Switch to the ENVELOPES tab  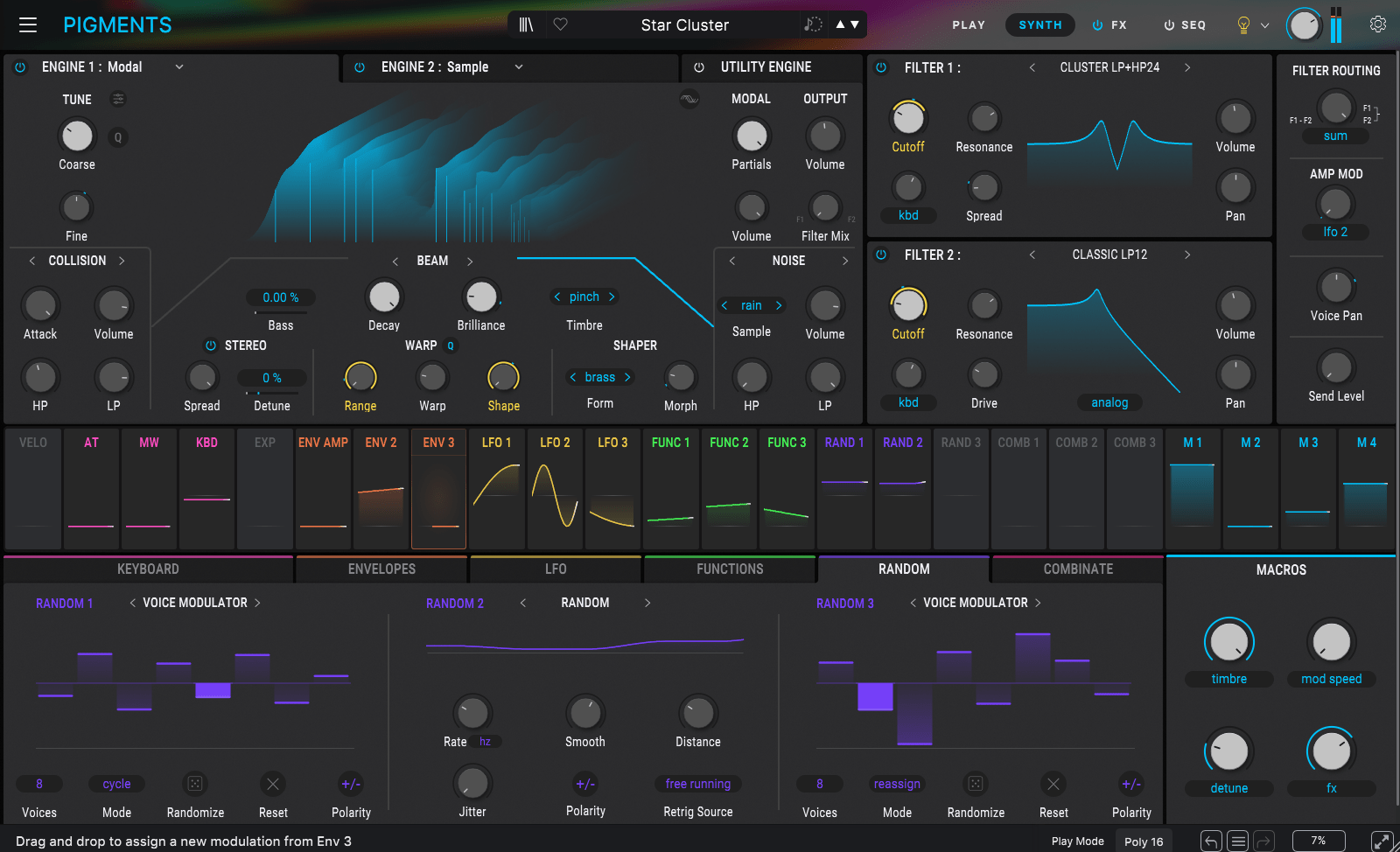click(381, 569)
